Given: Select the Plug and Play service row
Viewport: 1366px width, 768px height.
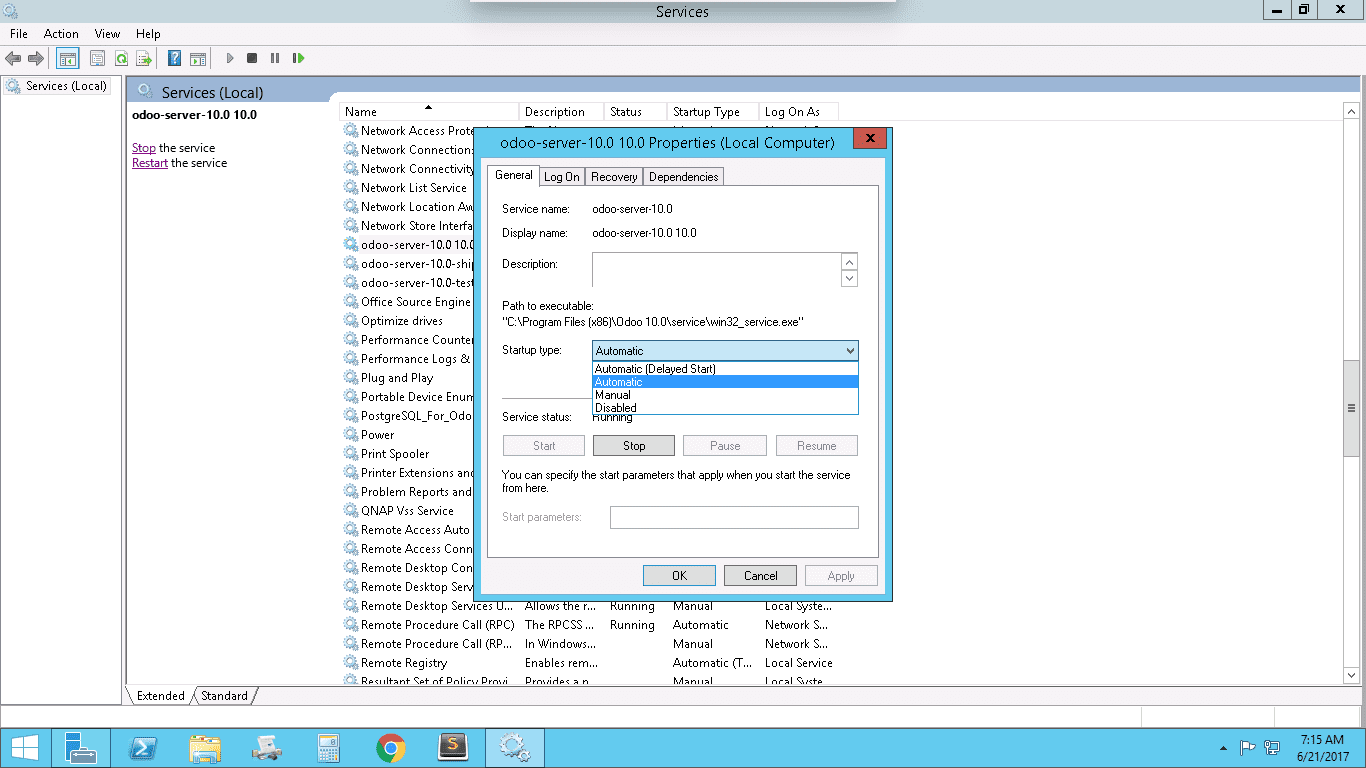Looking at the screenshot, I should point(408,378).
